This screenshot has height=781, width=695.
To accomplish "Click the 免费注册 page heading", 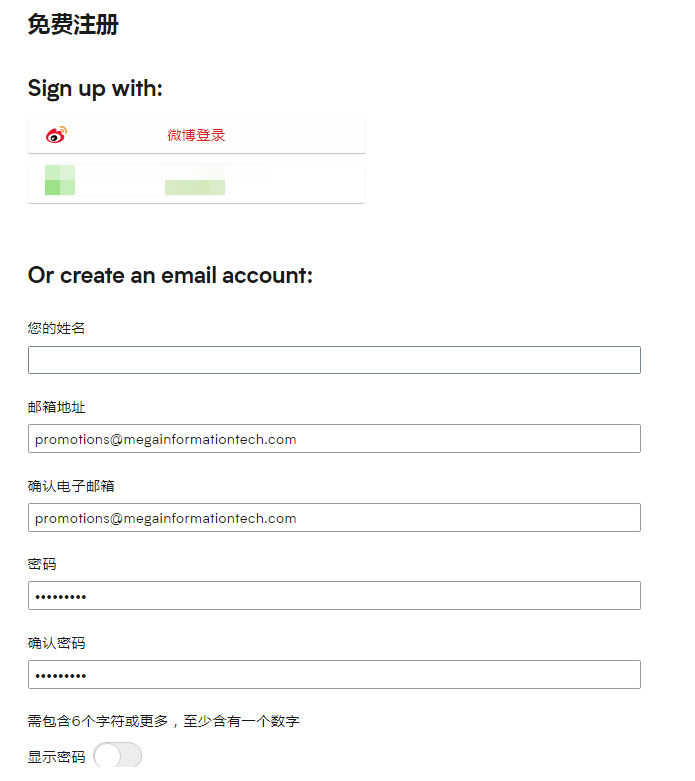I will click(73, 25).
